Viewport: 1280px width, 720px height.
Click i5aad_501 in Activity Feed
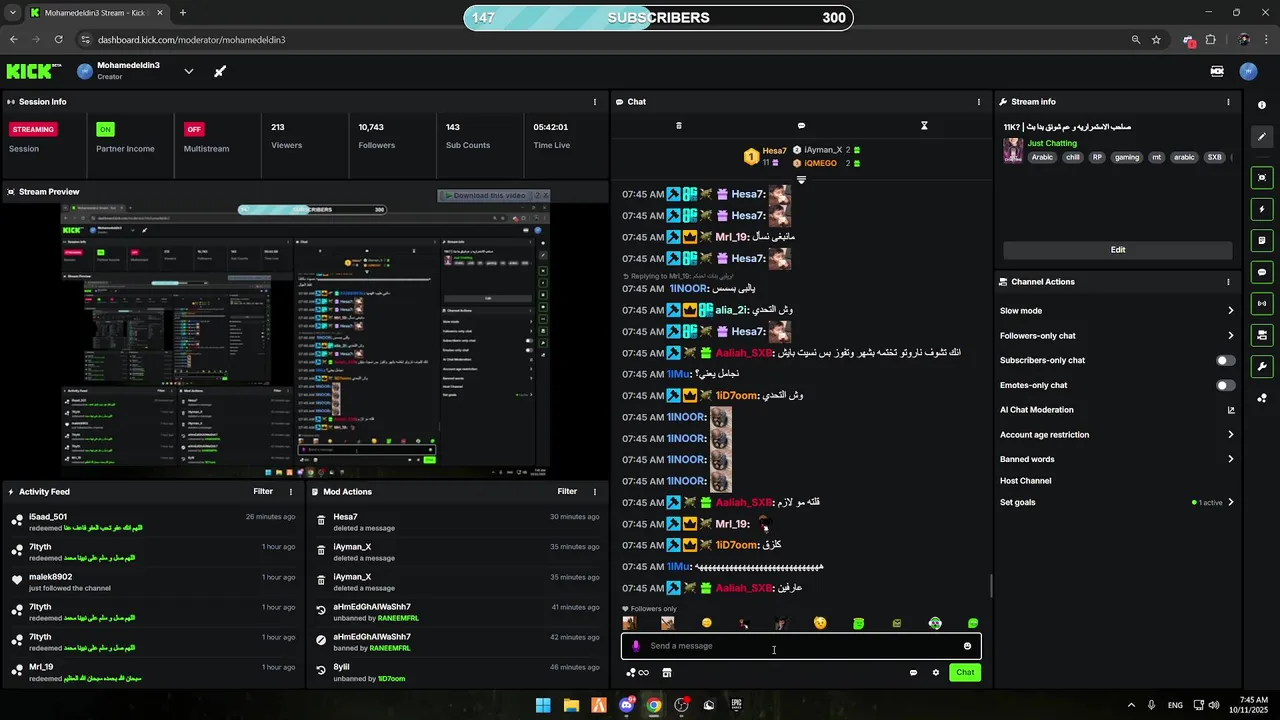point(48,517)
